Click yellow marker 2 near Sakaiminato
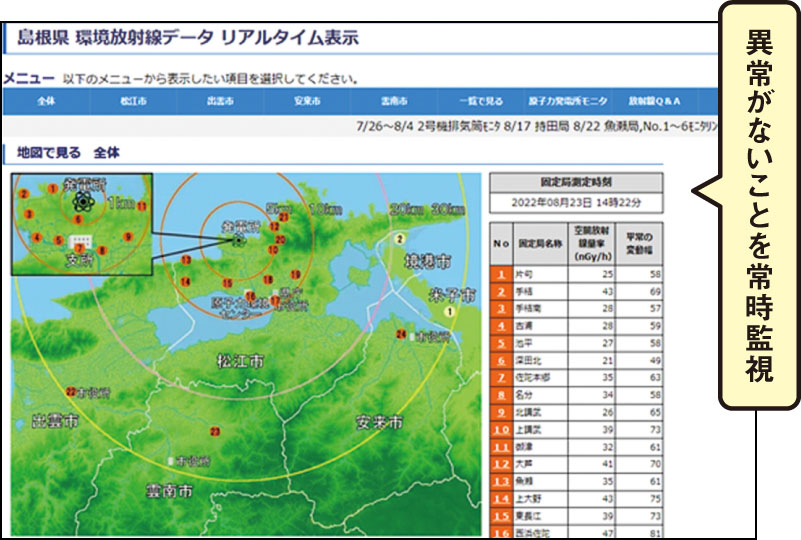 [399, 239]
